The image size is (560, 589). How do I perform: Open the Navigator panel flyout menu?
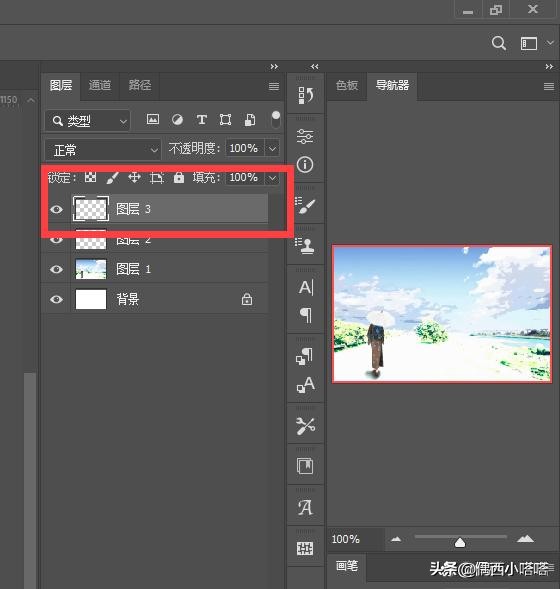click(549, 86)
